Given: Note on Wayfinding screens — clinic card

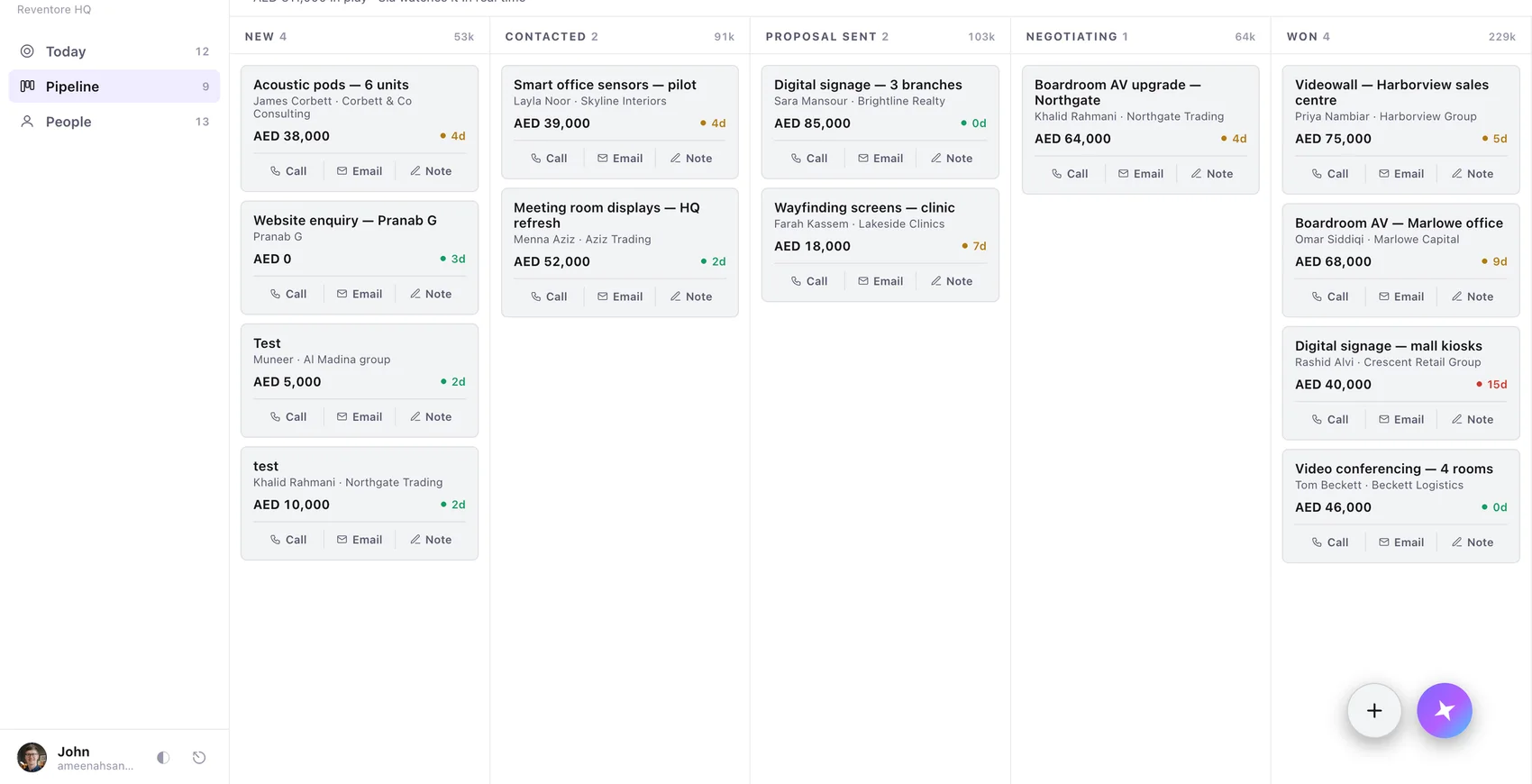Looking at the screenshot, I should pyautogui.click(x=952, y=281).
